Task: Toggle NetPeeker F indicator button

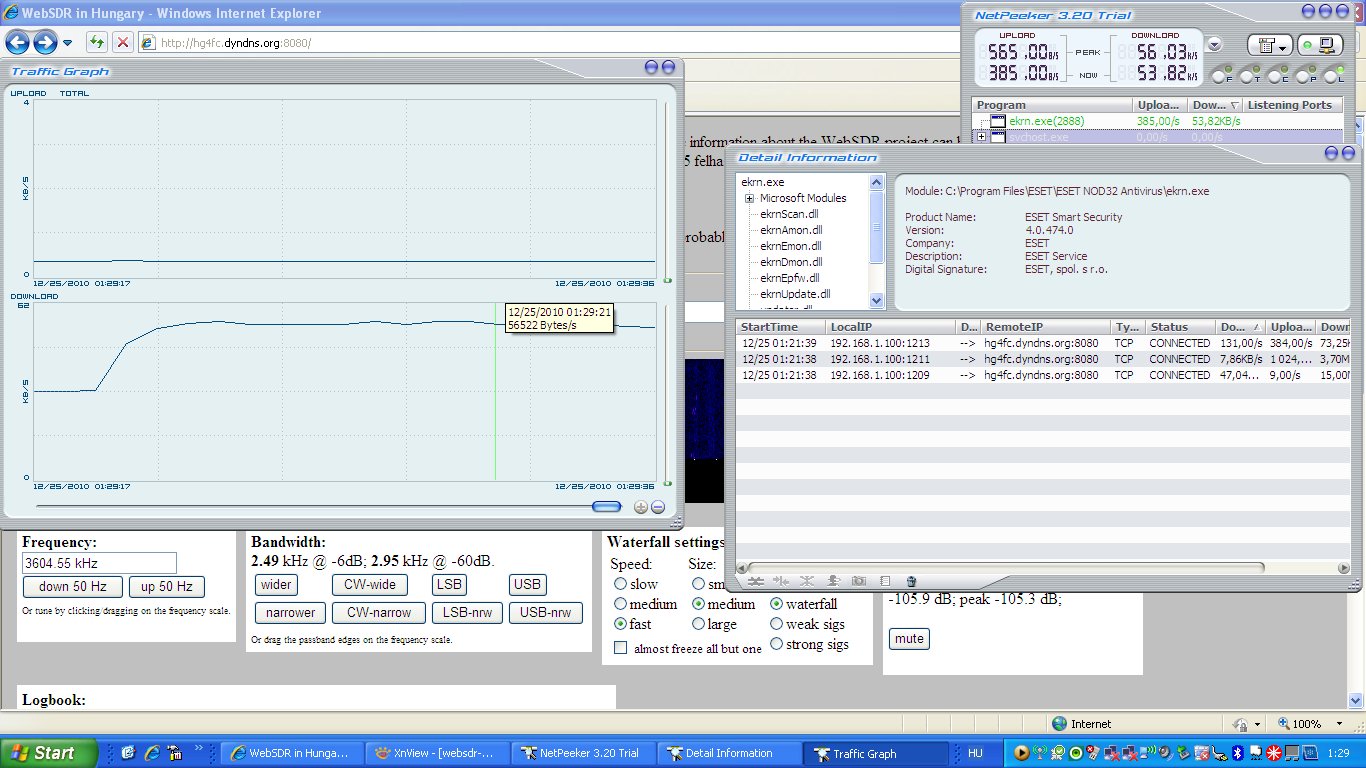Action: click(1218, 76)
